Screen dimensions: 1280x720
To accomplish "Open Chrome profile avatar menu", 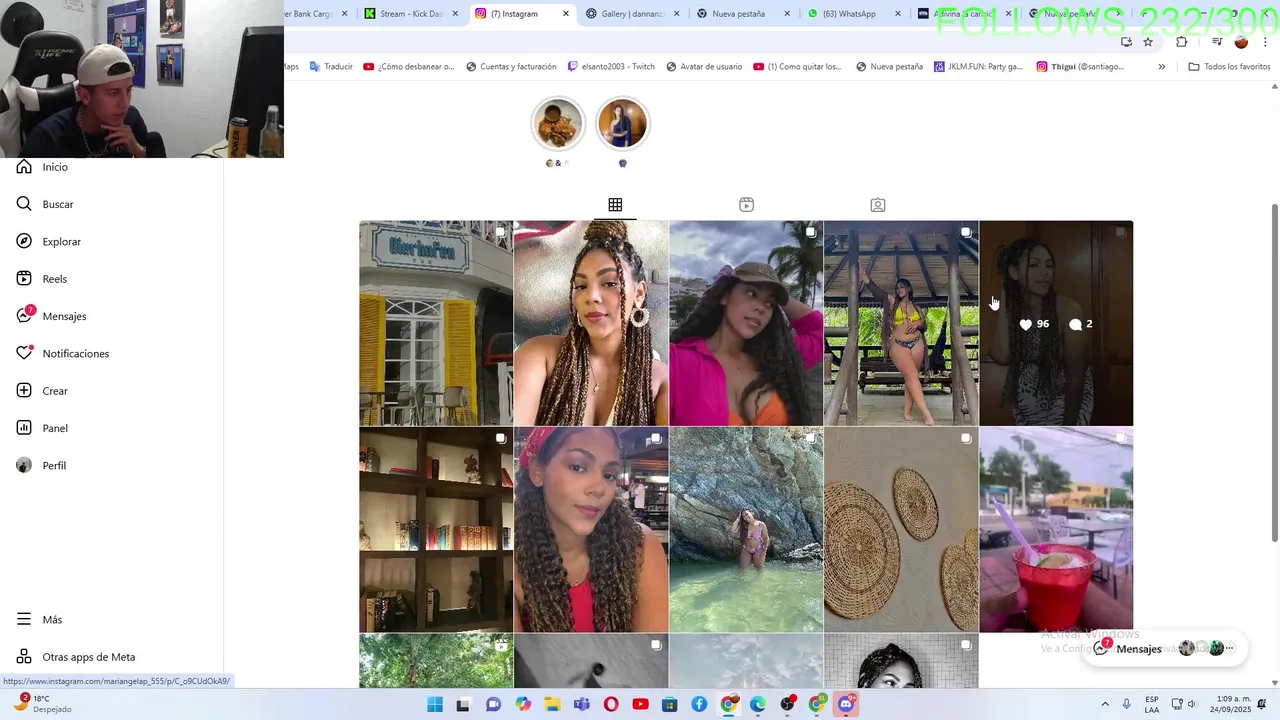I will [x=1241, y=42].
